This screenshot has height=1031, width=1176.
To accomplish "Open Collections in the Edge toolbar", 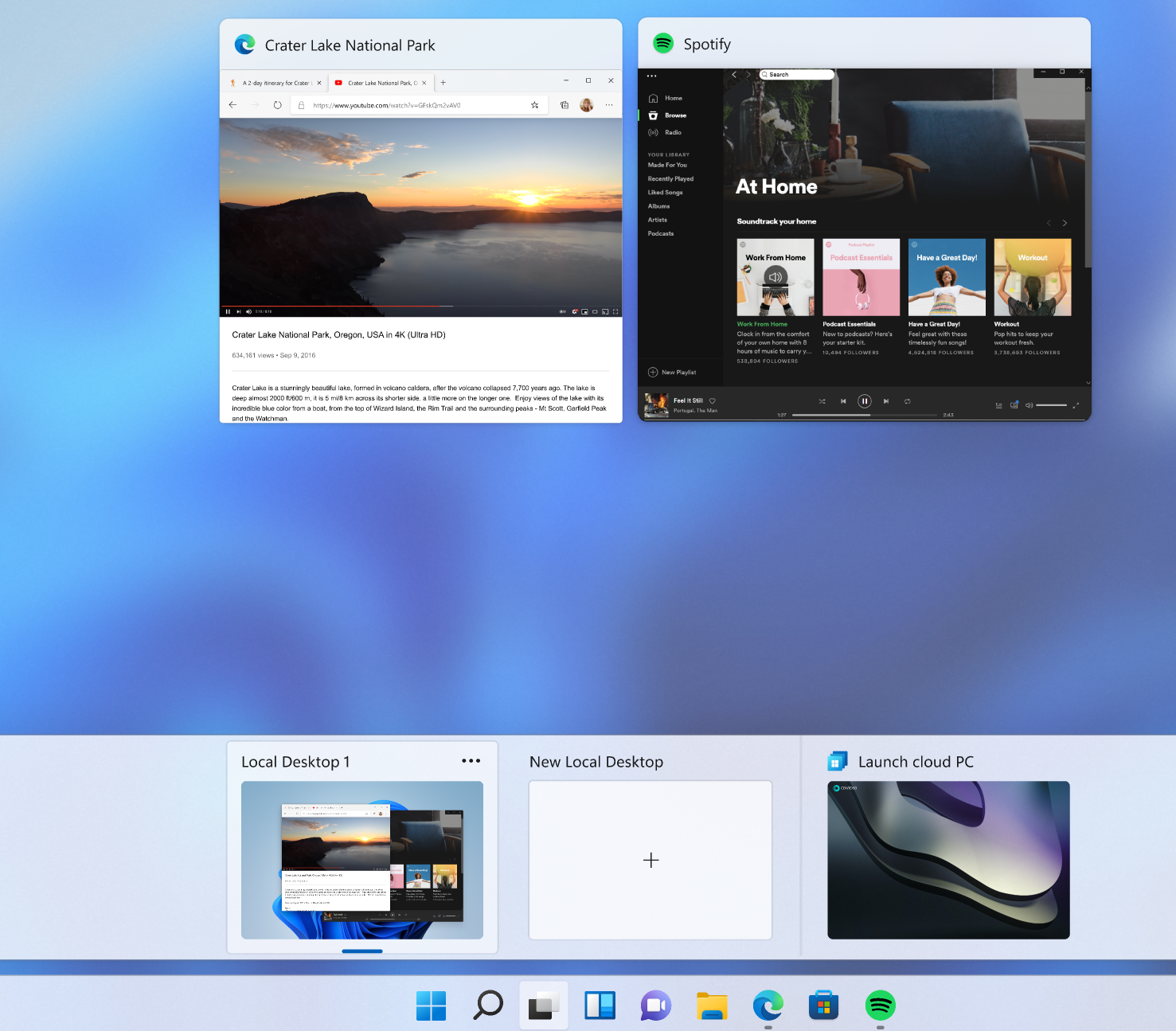I will point(565,104).
